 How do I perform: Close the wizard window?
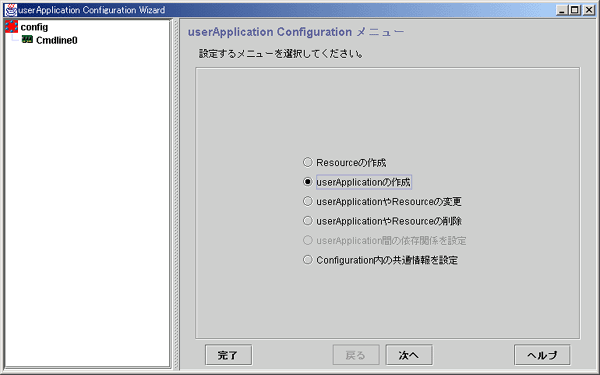coord(589,10)
